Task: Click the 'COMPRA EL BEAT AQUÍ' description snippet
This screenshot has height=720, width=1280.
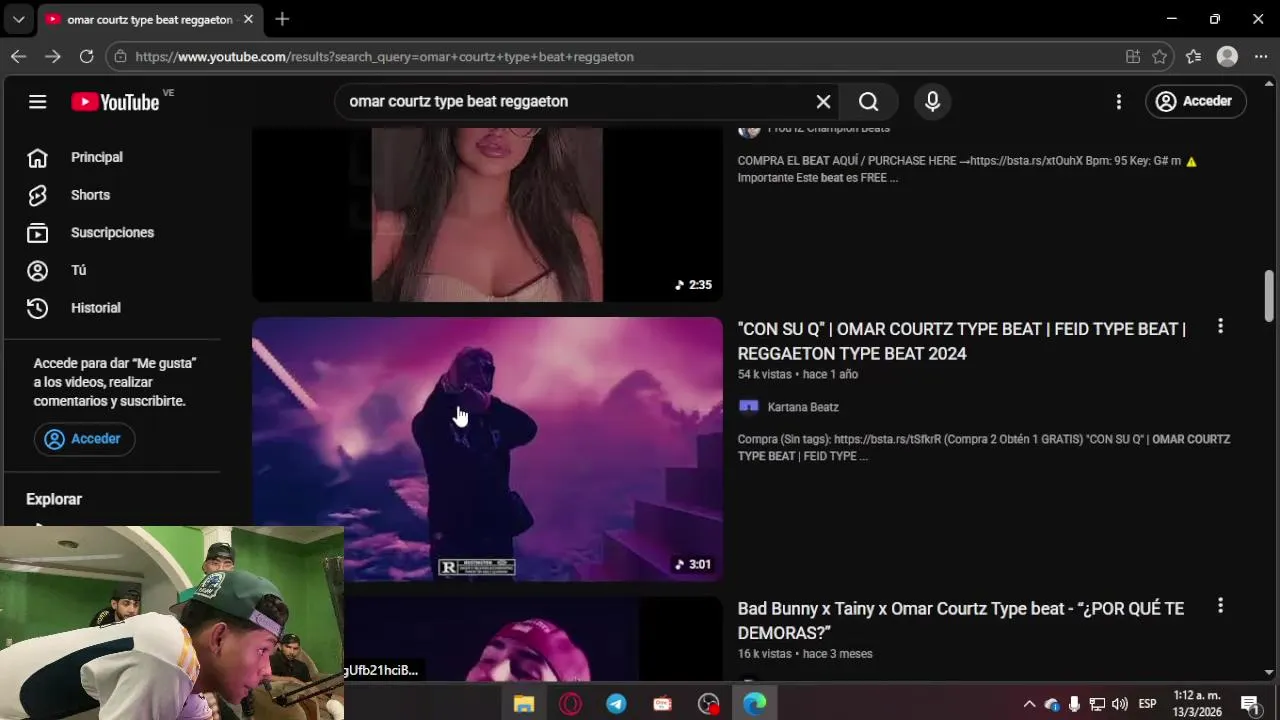Action: click(967, 169)
